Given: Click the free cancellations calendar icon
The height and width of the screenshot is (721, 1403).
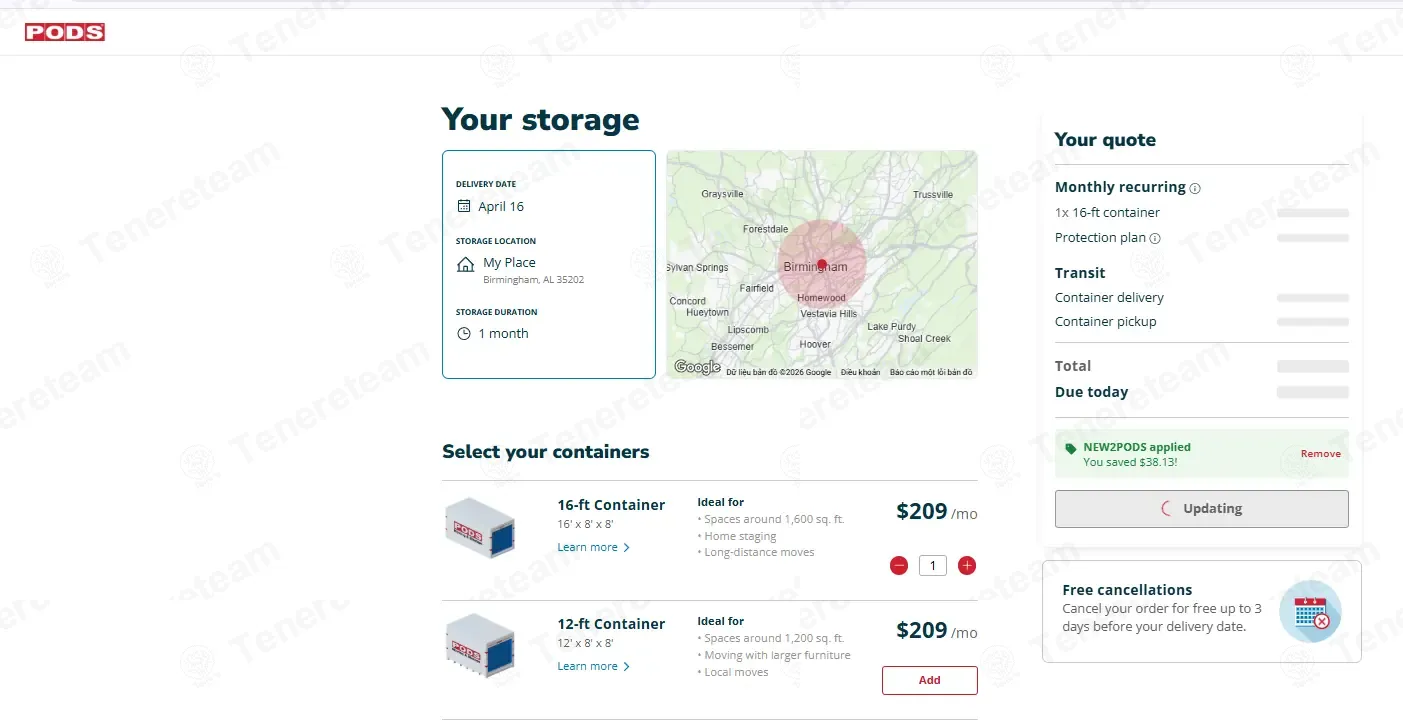Looking at the screenshot, I should click(x=1310, y=612).
